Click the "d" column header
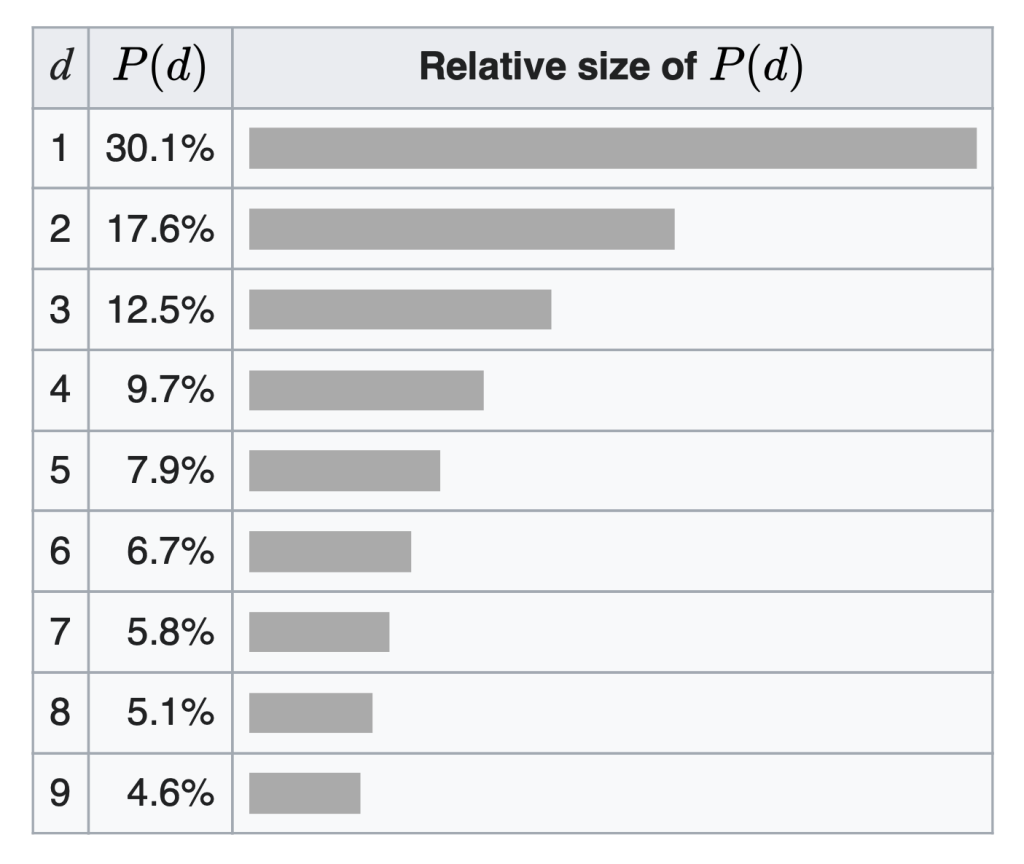Viewport: 1024px width, 864px height. click(60, 67)
